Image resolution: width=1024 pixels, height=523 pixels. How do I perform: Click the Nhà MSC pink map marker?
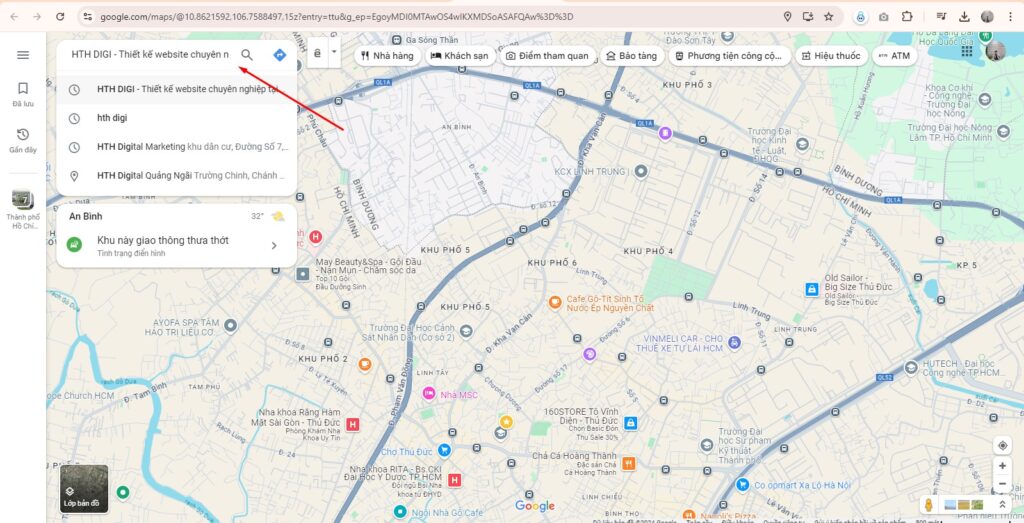428,393
